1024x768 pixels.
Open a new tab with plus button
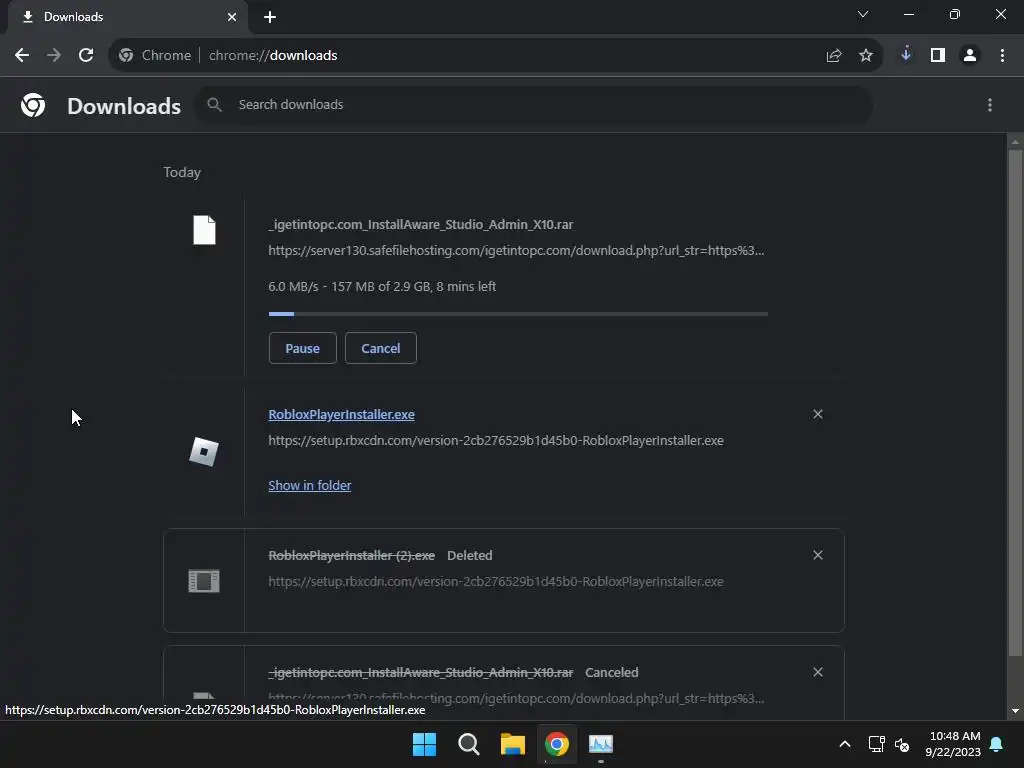[x=270, y=17]
